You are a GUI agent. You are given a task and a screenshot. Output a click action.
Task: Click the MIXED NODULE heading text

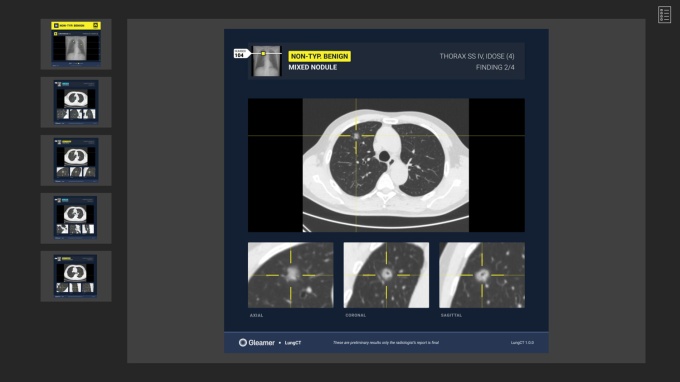313,67
